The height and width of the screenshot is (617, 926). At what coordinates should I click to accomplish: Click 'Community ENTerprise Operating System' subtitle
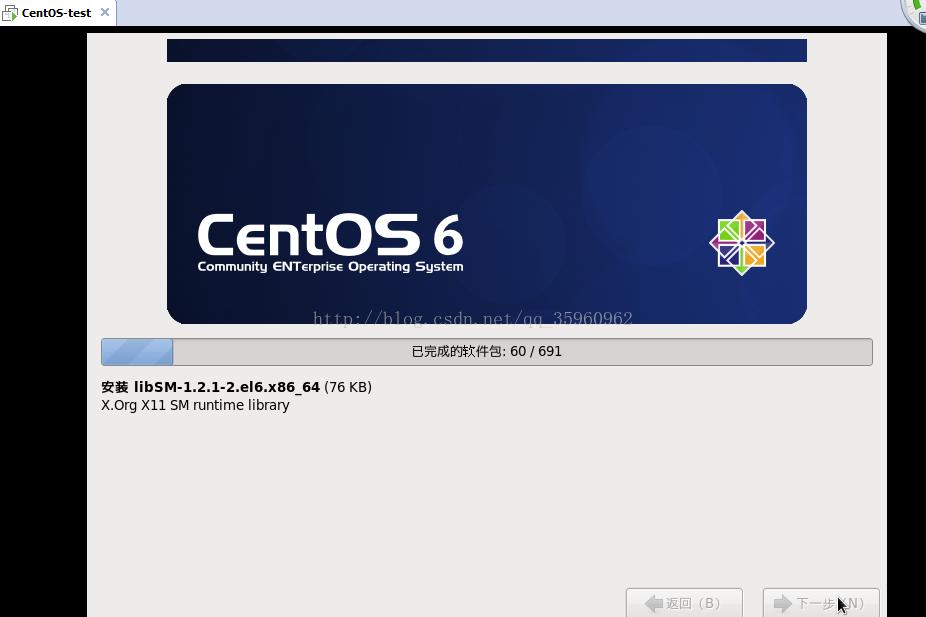point(330,267)
